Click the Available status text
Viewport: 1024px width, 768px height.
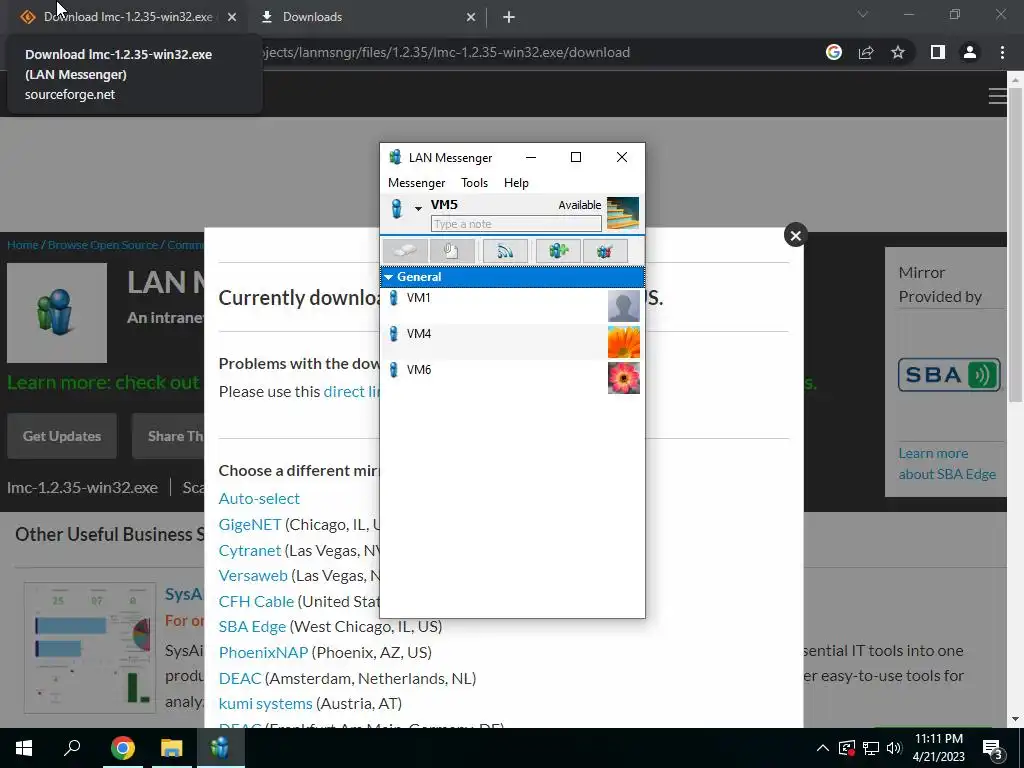(579, 205)
